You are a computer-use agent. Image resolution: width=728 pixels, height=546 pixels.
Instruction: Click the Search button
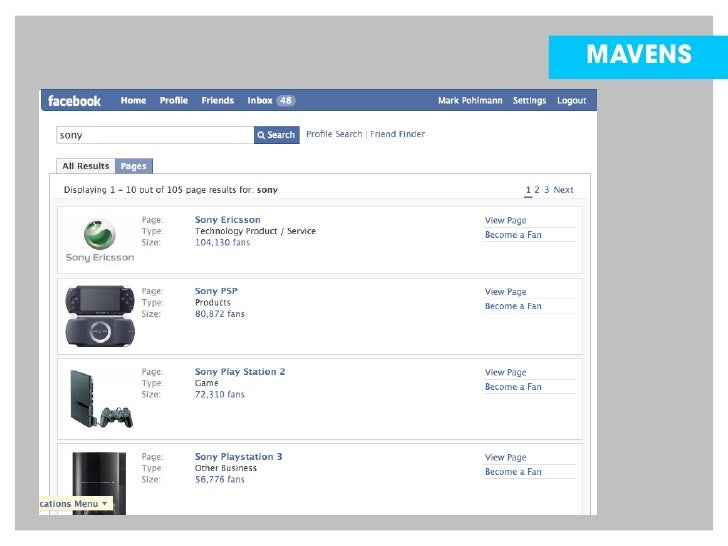coord(277,135)
